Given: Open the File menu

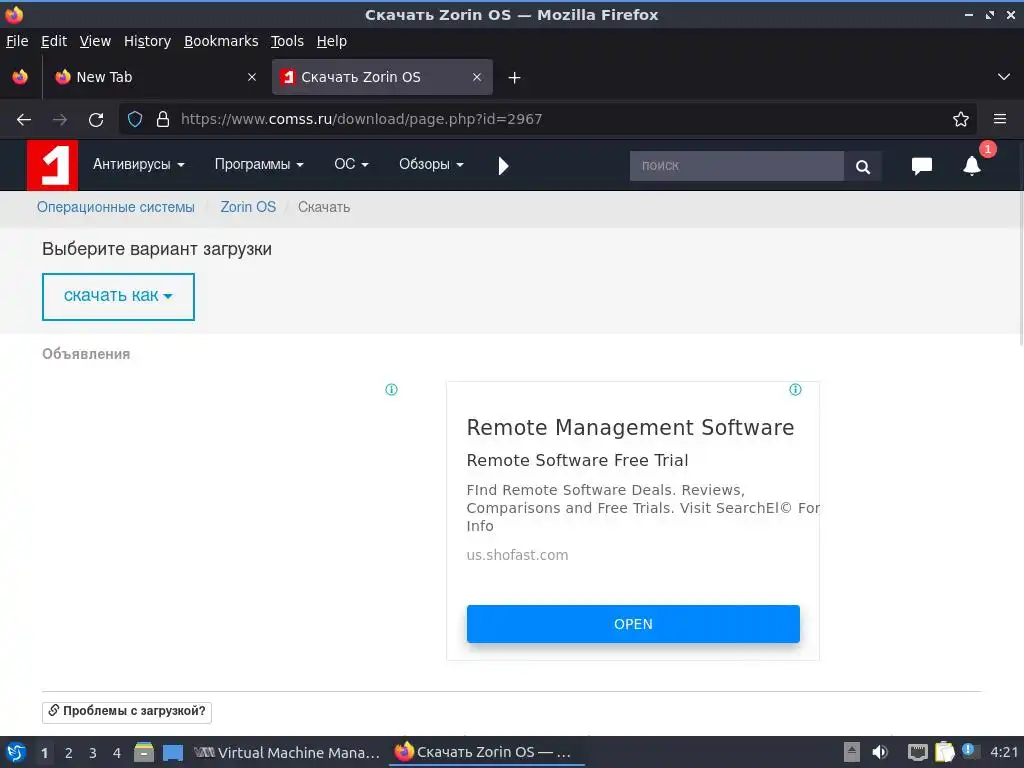Looking at the screenshot, I should 17,41.
